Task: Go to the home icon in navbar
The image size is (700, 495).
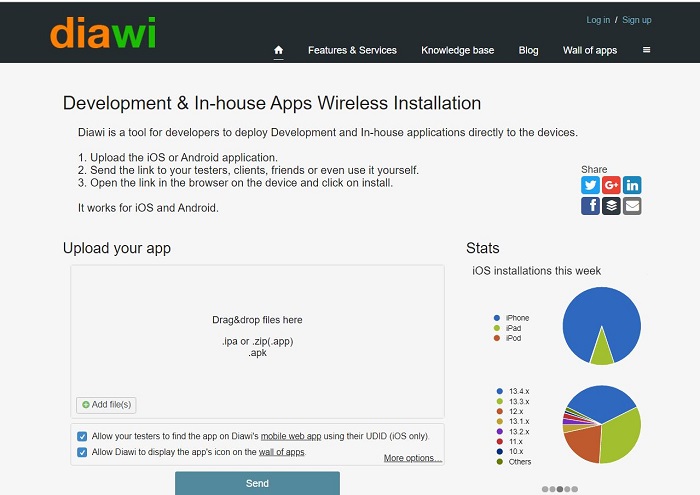Action: (x=279, y=50)
